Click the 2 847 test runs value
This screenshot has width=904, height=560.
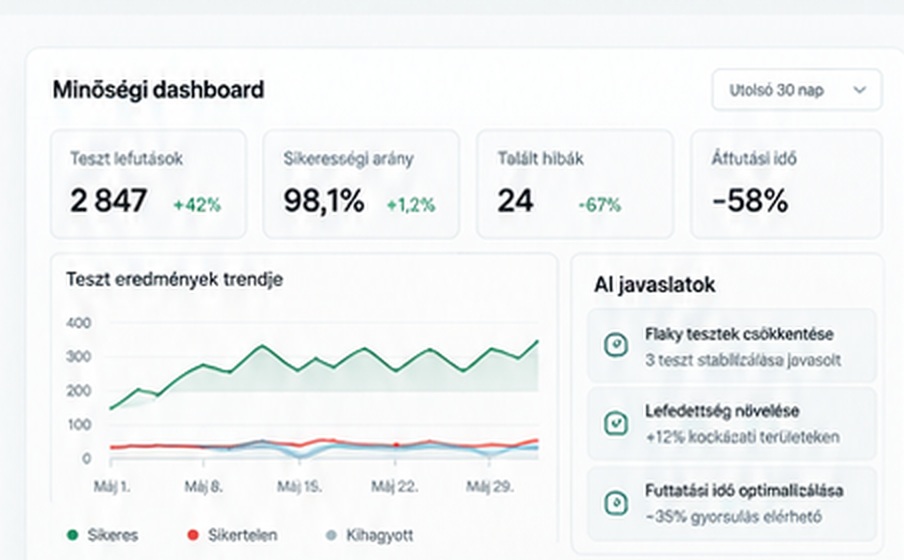tap(108, 201)
